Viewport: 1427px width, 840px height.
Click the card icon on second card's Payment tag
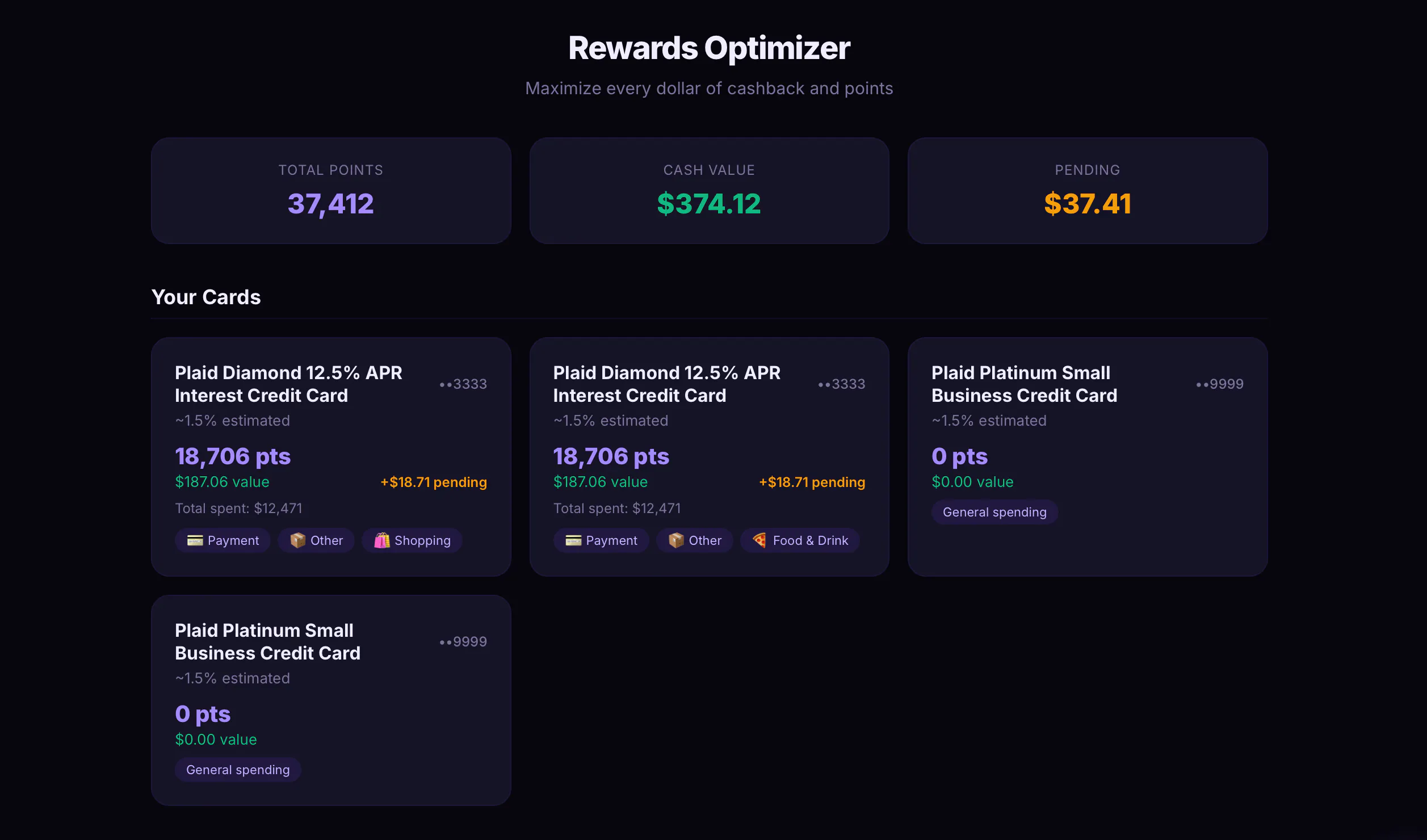573,540
